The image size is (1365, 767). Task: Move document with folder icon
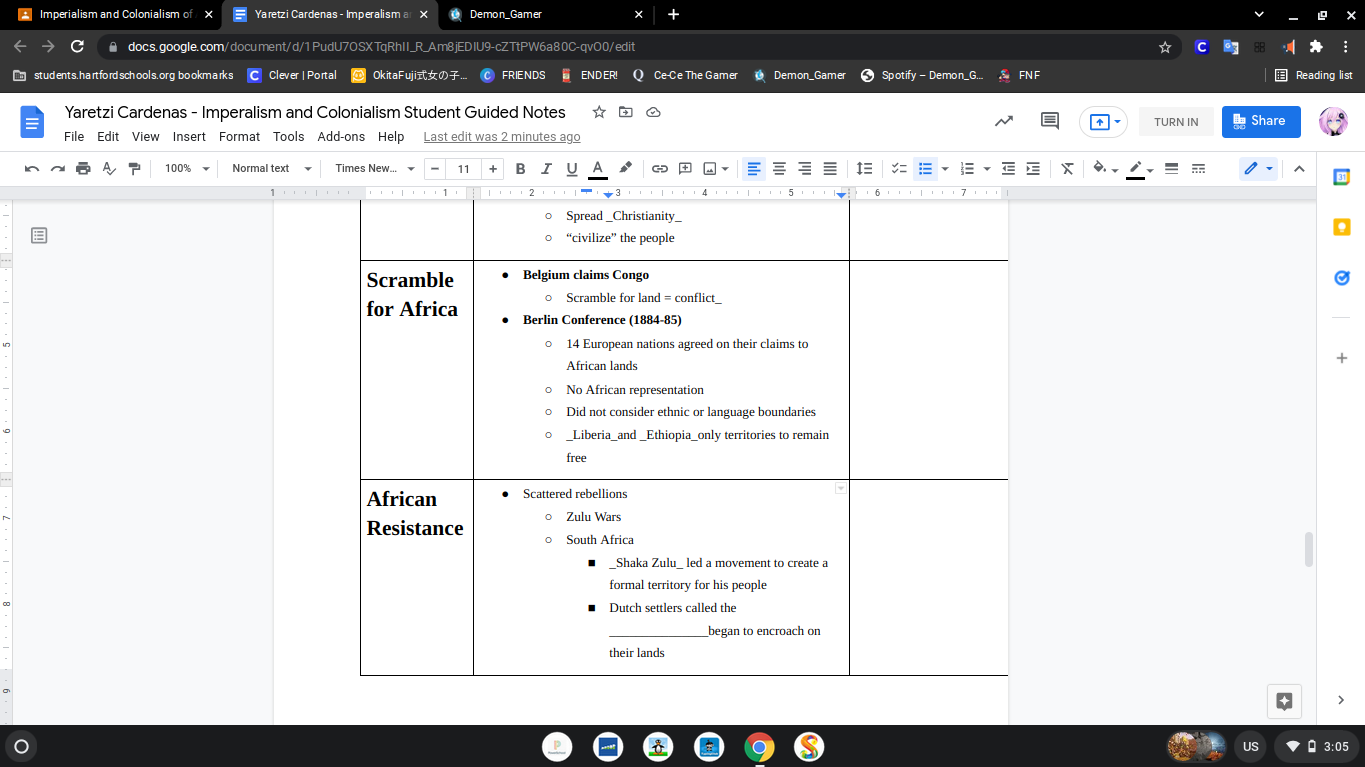(626, 112)
